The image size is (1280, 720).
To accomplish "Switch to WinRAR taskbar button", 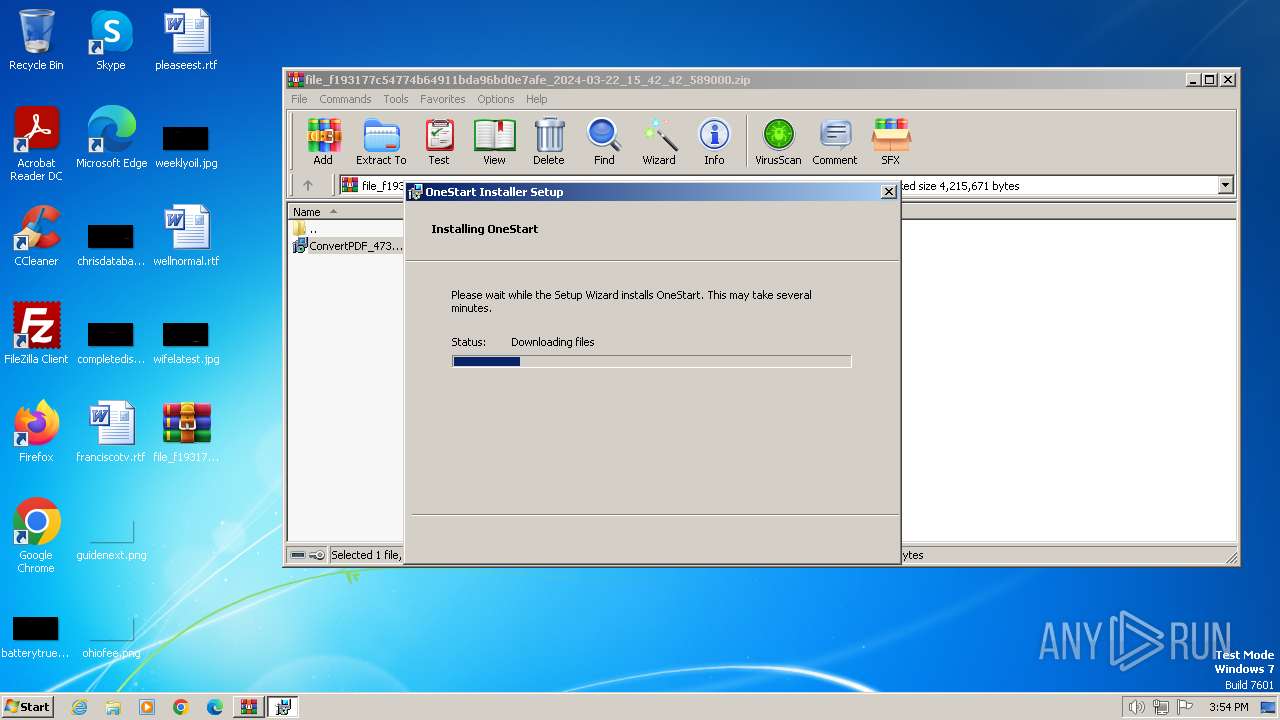I will (248, 707).
